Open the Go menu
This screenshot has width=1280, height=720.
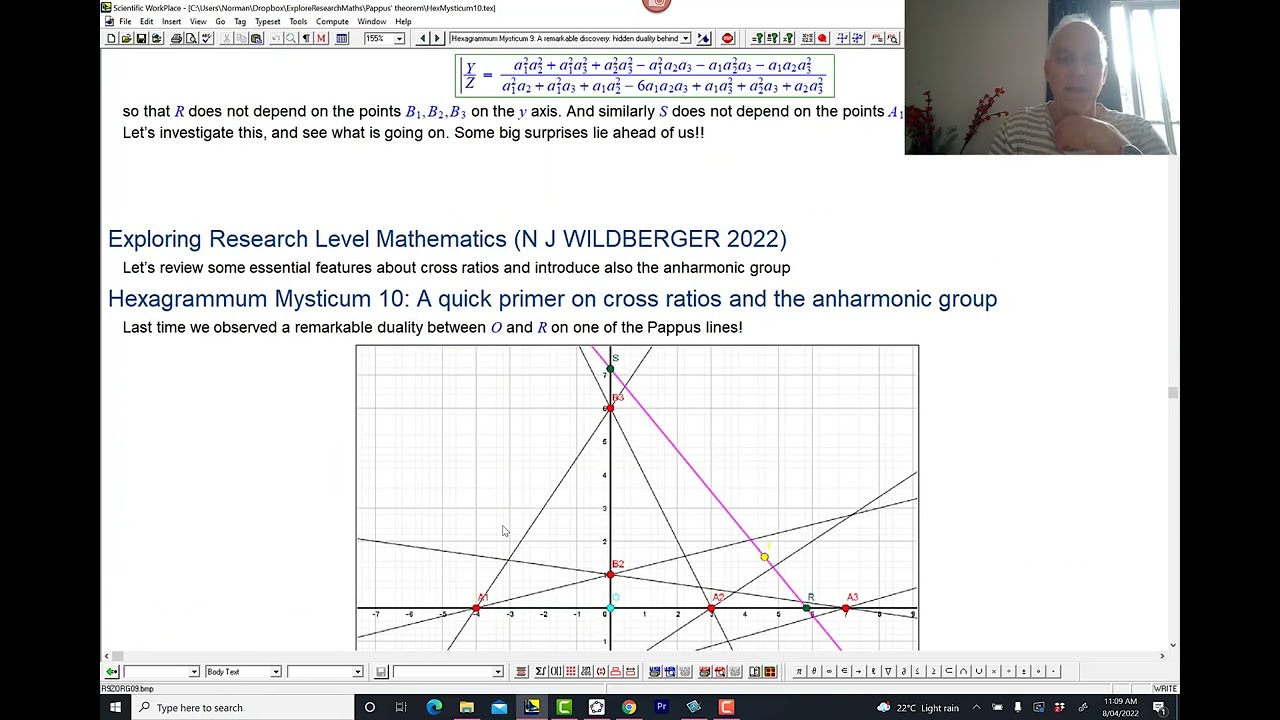(x=220, y=22)
